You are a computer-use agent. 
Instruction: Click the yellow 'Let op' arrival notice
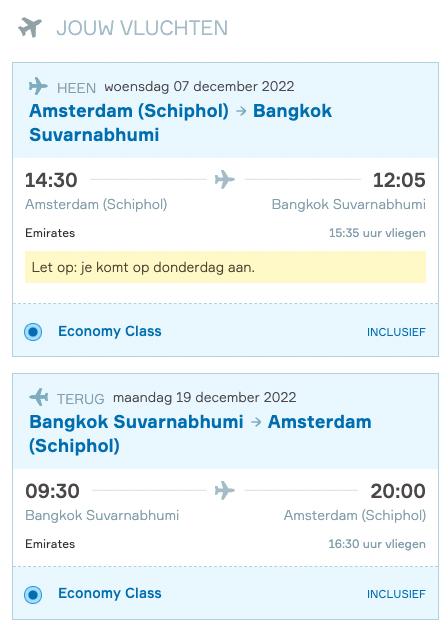point(225,267)
